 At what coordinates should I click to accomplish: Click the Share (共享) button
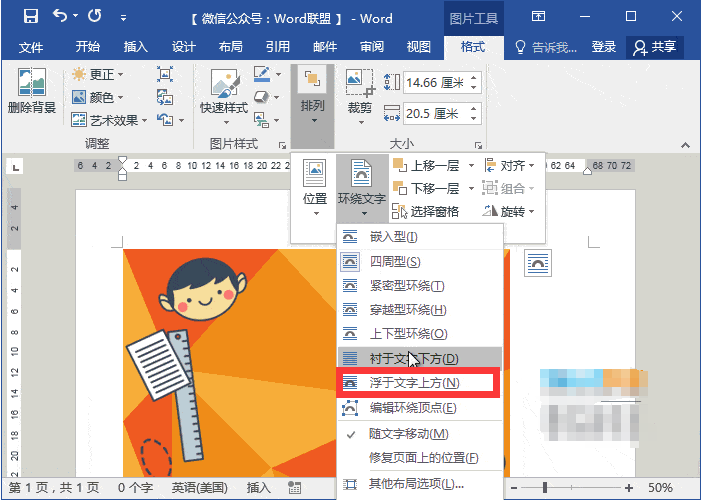pyautogui.click(x=655, y=47)
